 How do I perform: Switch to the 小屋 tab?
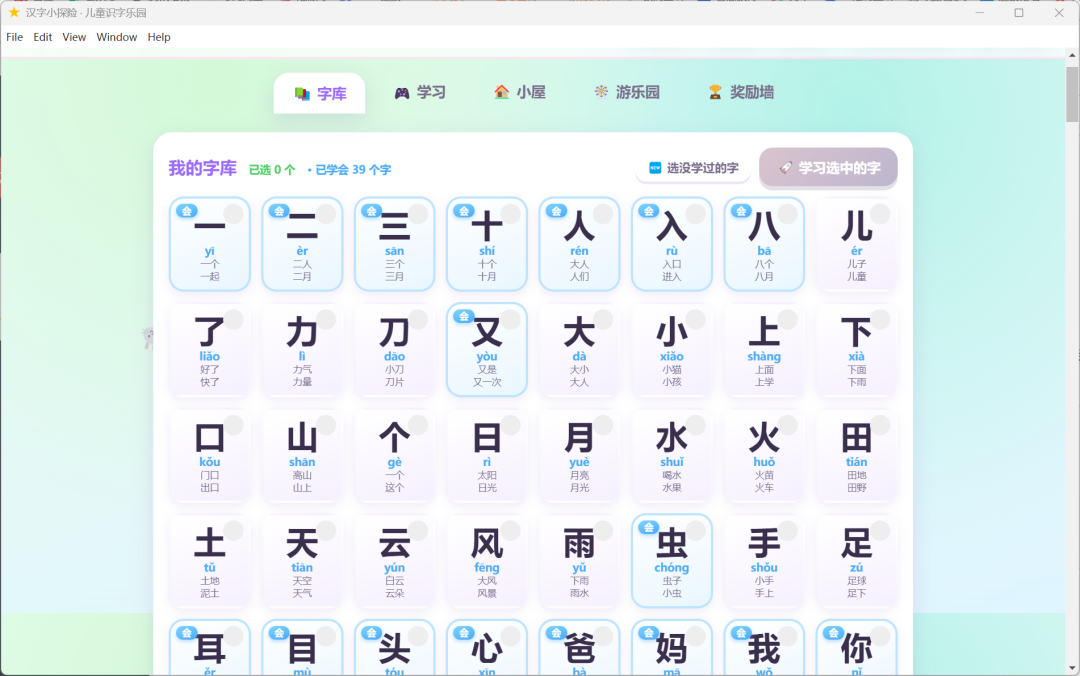tap(520, 92)
